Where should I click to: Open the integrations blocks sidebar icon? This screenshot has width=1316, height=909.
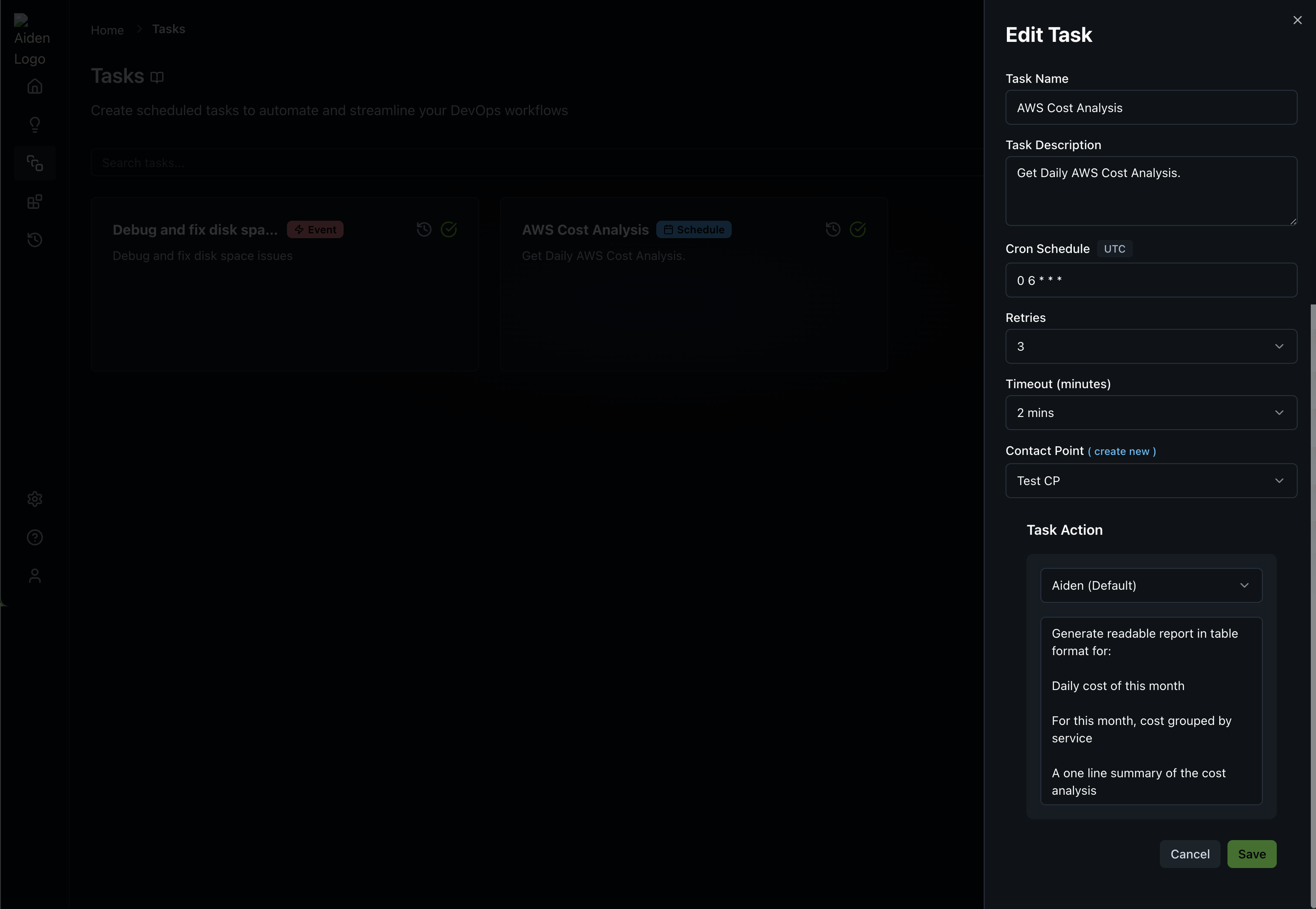[35, 202]
